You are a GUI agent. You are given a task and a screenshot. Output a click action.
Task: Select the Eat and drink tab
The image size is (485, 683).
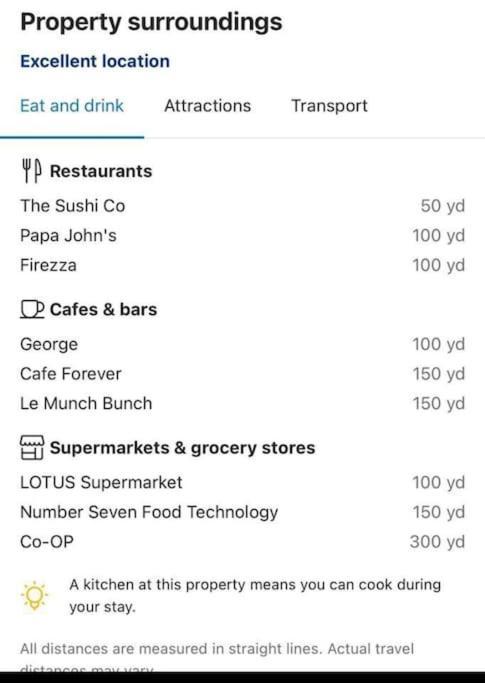click(72, 106)
